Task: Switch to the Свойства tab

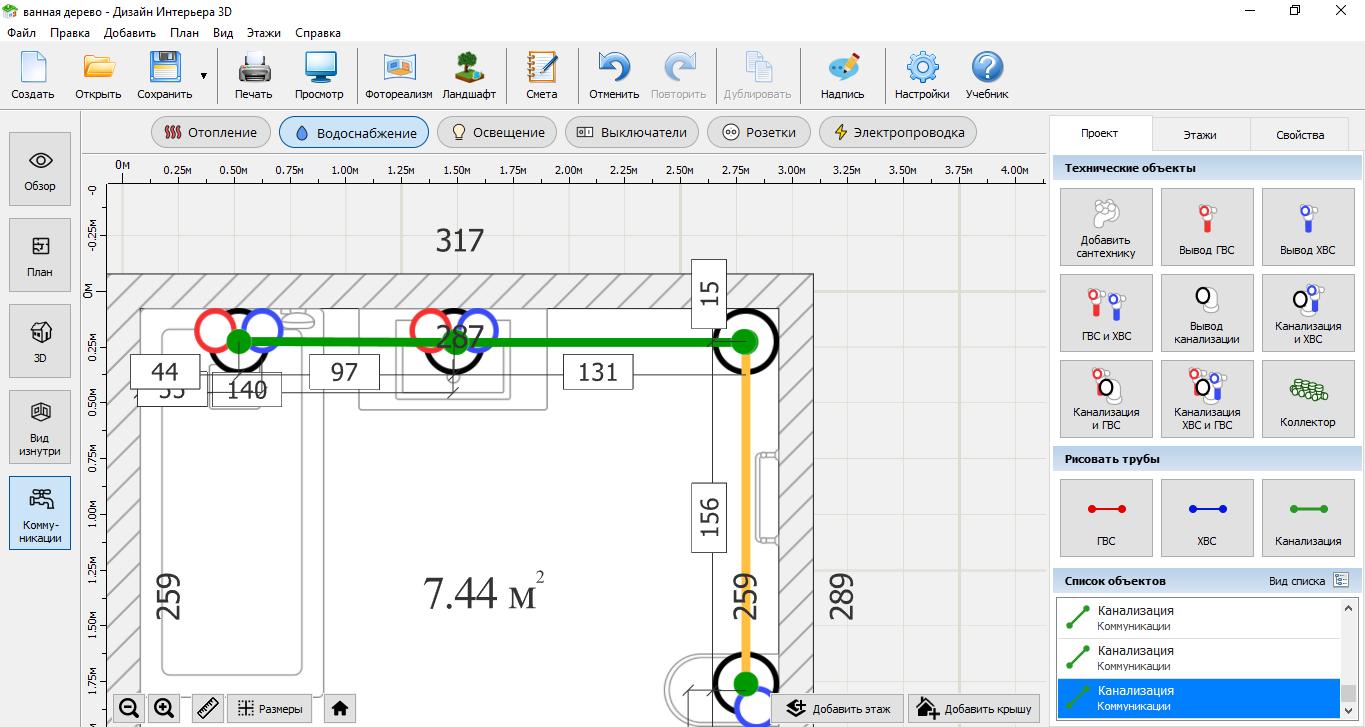Action: [x=1299, y=134]
